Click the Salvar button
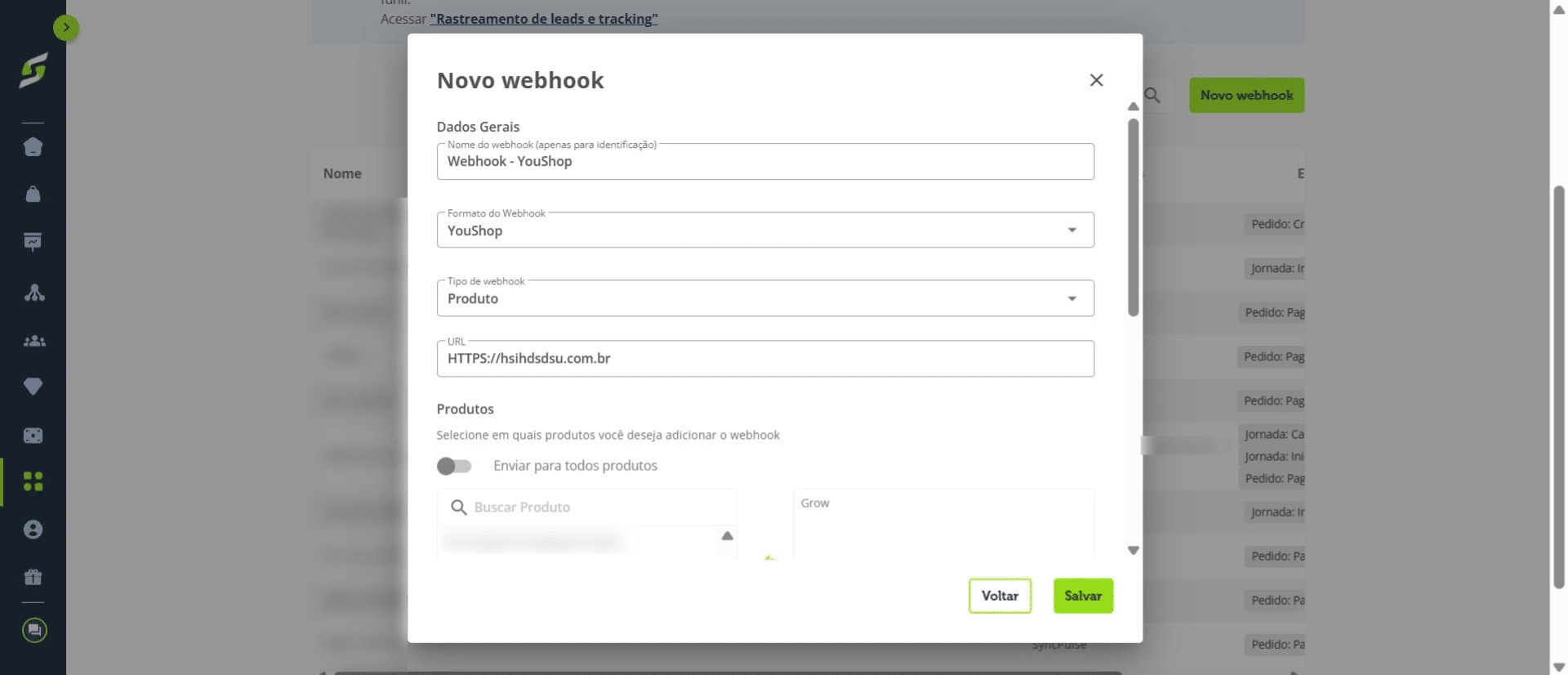1568x675 pixels. pos(1083,596)
